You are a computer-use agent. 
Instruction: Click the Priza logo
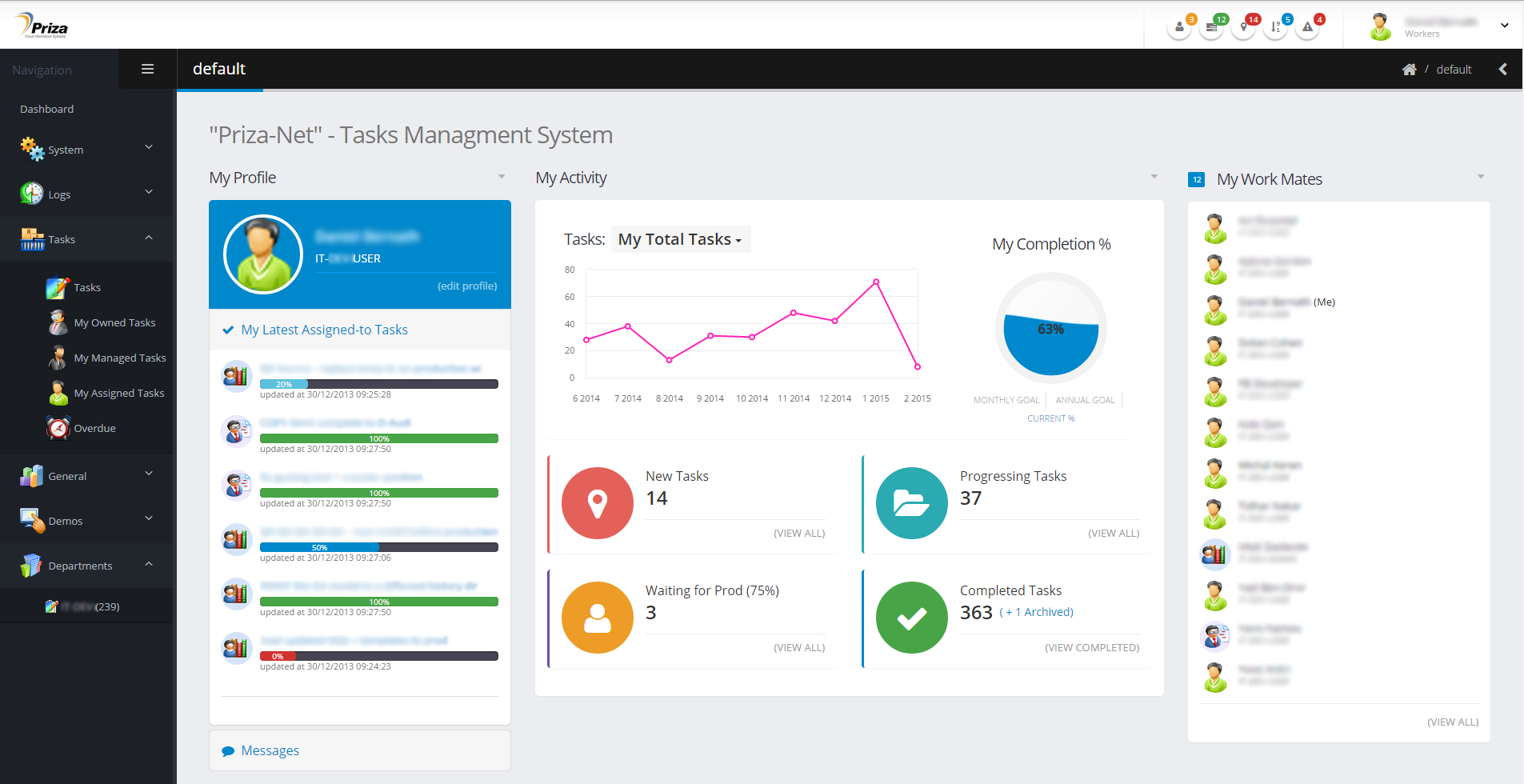pyautogui.click(x=42, y=26)
